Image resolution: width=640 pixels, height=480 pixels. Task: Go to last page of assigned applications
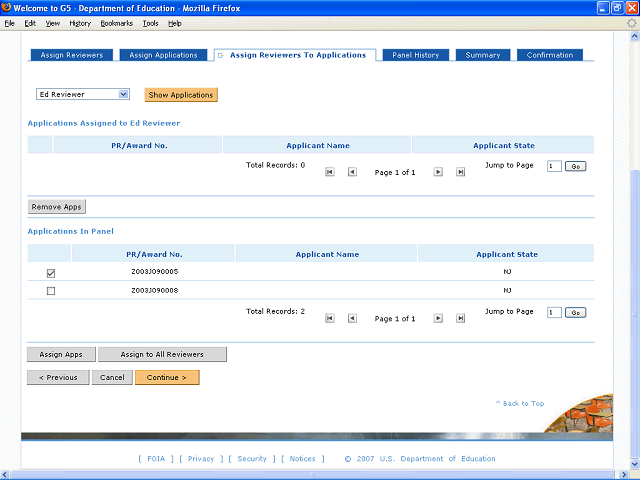(x=460, y=172)
